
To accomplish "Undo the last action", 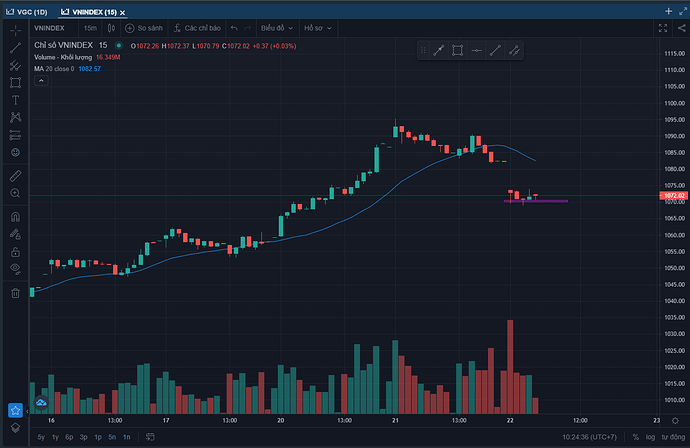I will pyautogui.click(x=234, y=28).
